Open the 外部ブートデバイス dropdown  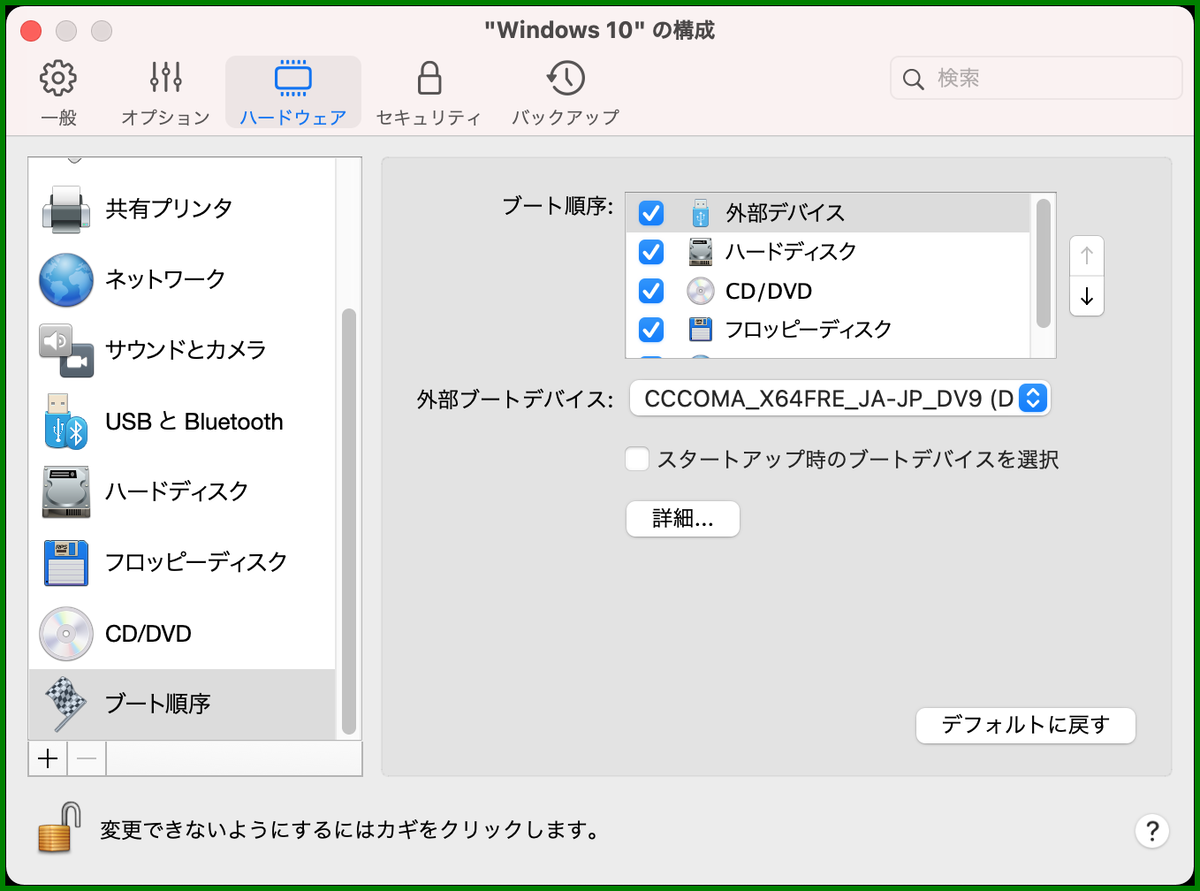click(x=840, y=399)
